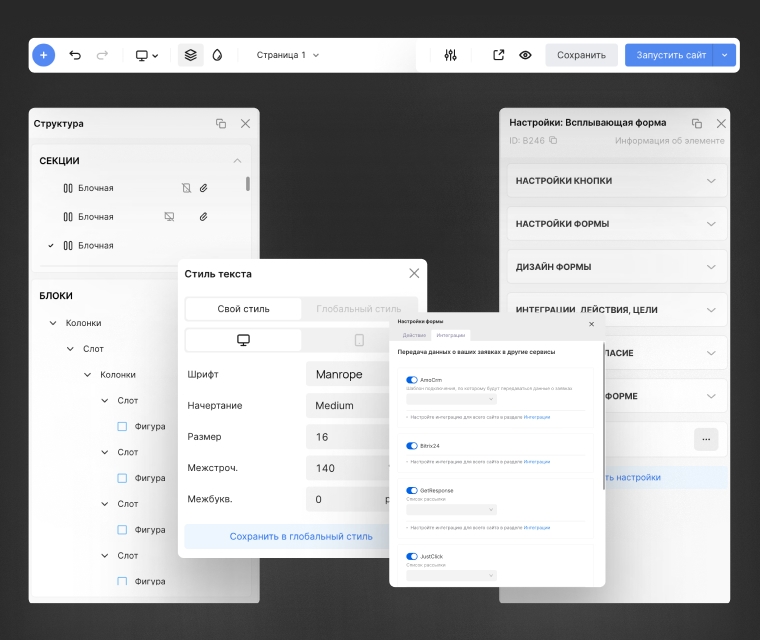The height and width of the screenshot is (640, 760).
Task: Click the droplet color styles icon
Action: coord(217,55)
